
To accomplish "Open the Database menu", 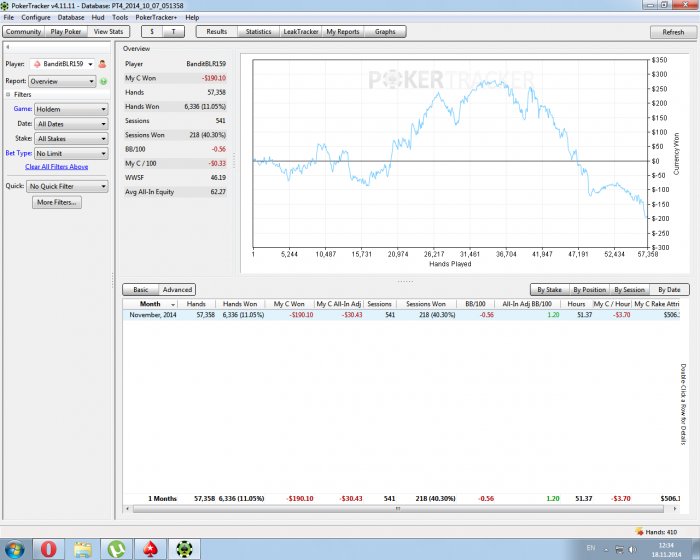I will coord(71,17).
